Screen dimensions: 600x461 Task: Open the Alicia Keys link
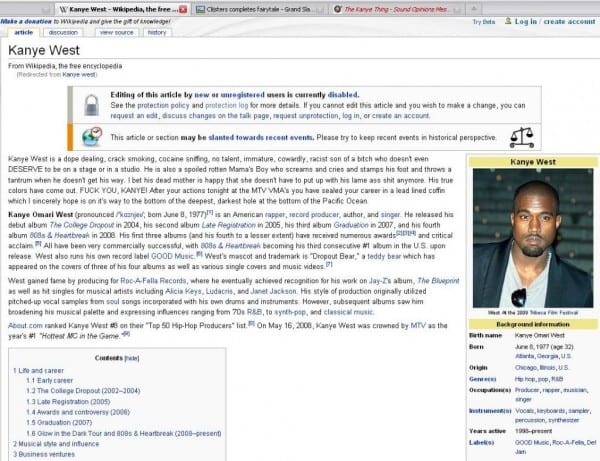(183, 291)
